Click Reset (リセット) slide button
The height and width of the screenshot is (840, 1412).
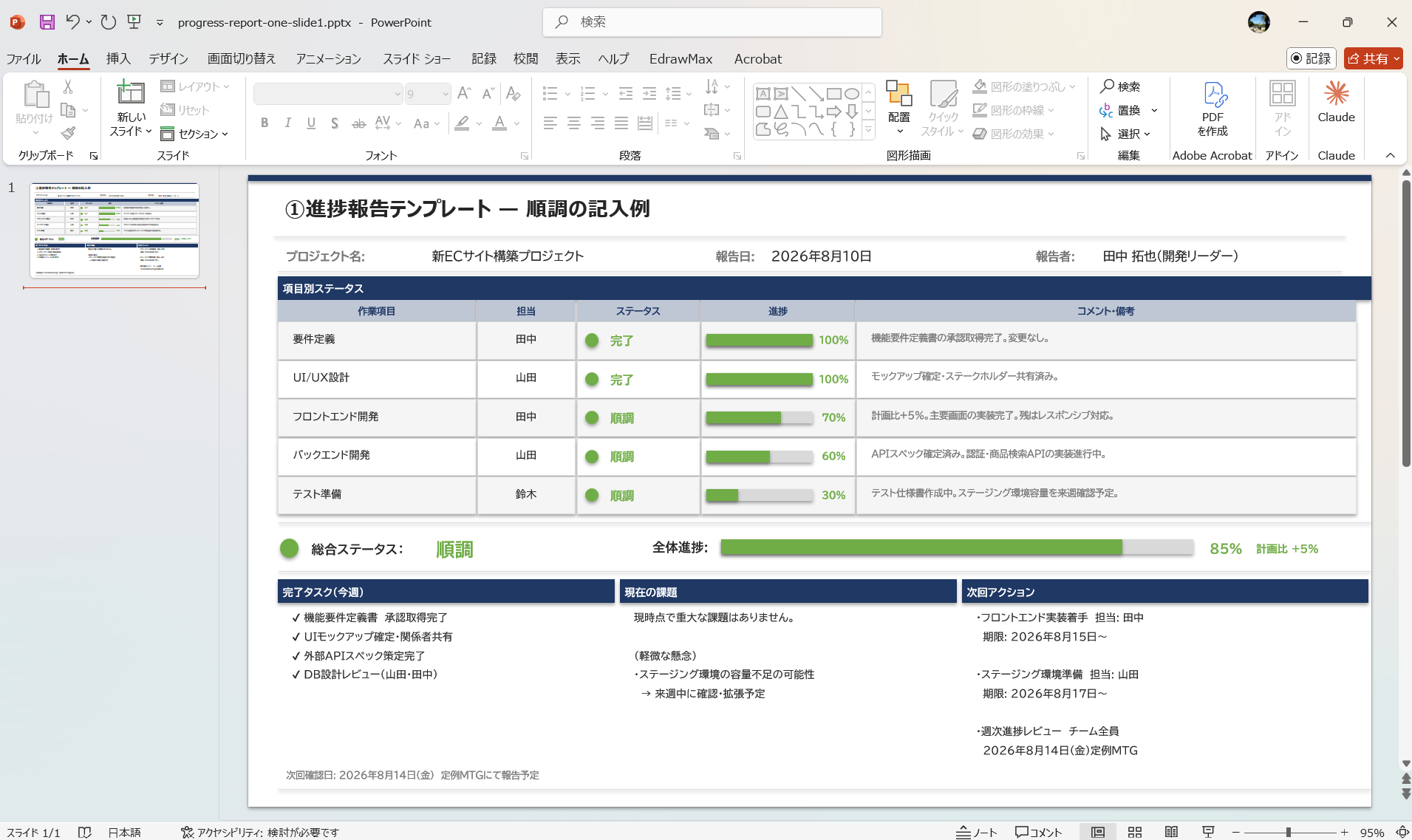click(x=185, y=110)
